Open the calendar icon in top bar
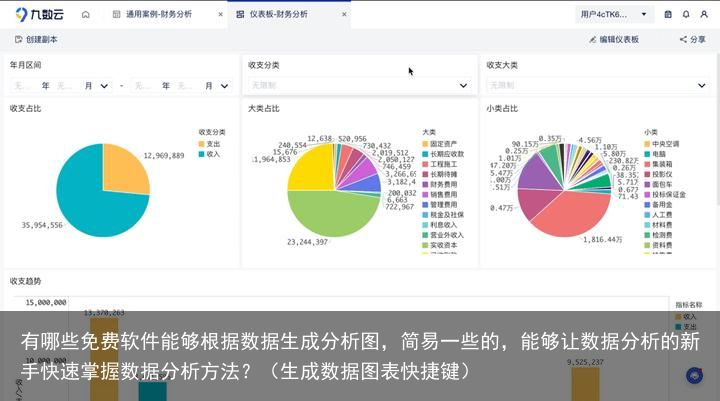Screen dimensions: 720x401 click(668, 14)
